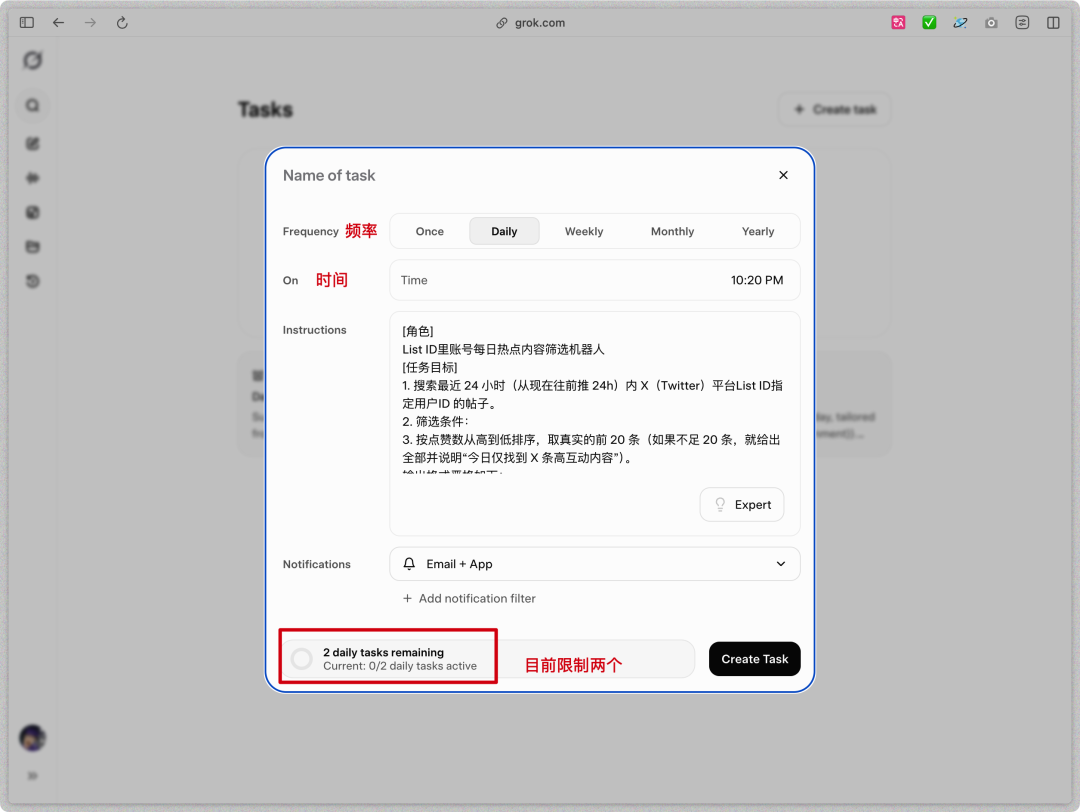This screenshot has width=1080, height=812.
Task: Select the Monthly frequency tab
Action: point(672,231)
